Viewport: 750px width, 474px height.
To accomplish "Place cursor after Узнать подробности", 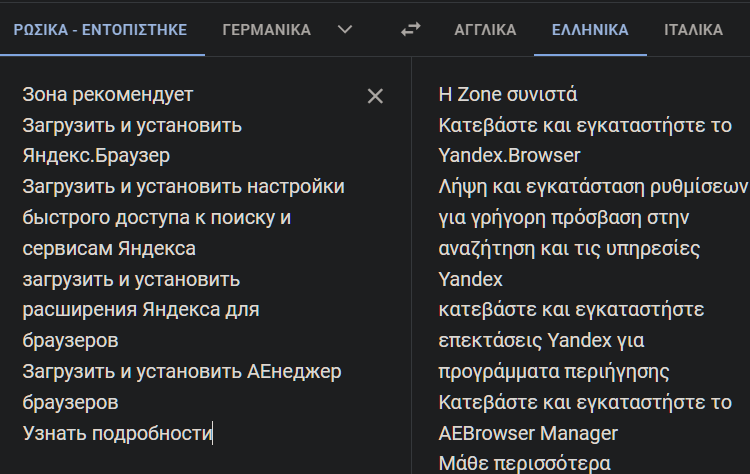I will pyautogui.click(x=212, y=433).
